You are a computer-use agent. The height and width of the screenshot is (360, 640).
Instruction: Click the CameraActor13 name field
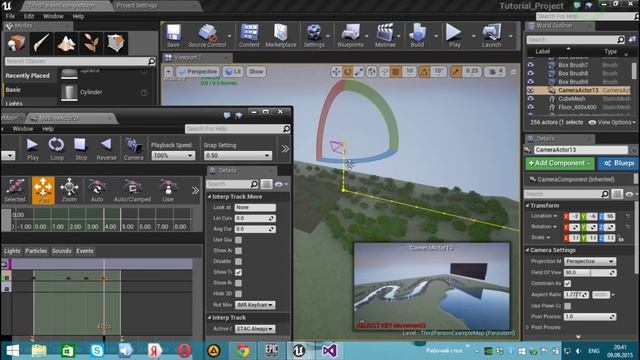580,150
